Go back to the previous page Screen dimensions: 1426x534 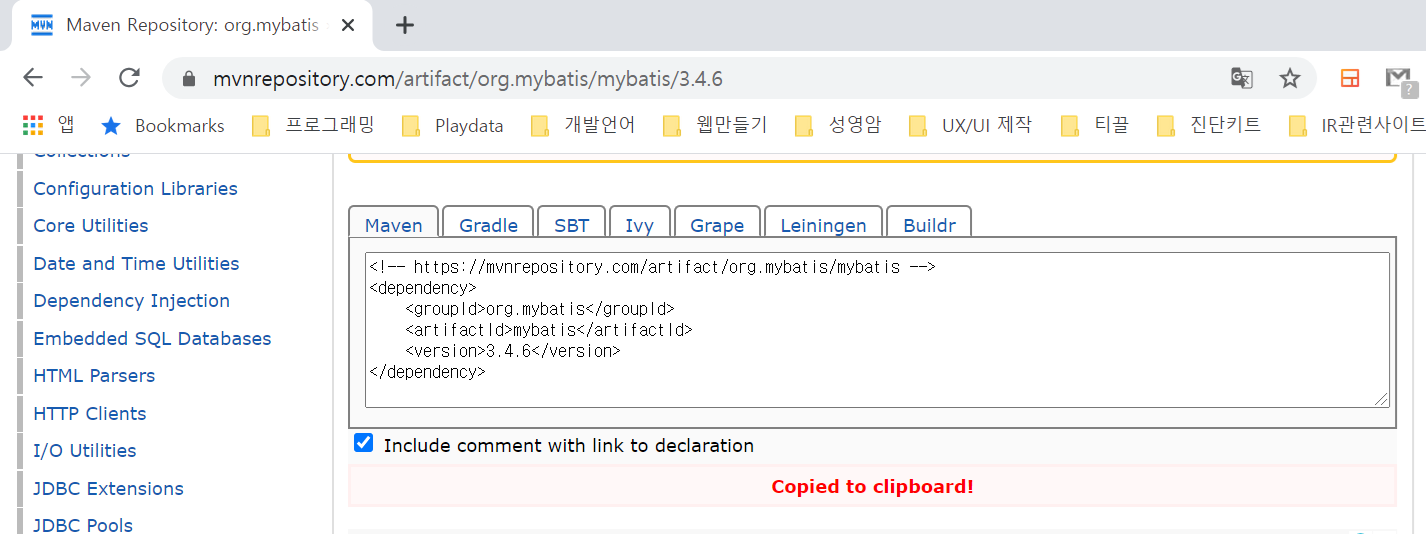(x=33, y=78)
